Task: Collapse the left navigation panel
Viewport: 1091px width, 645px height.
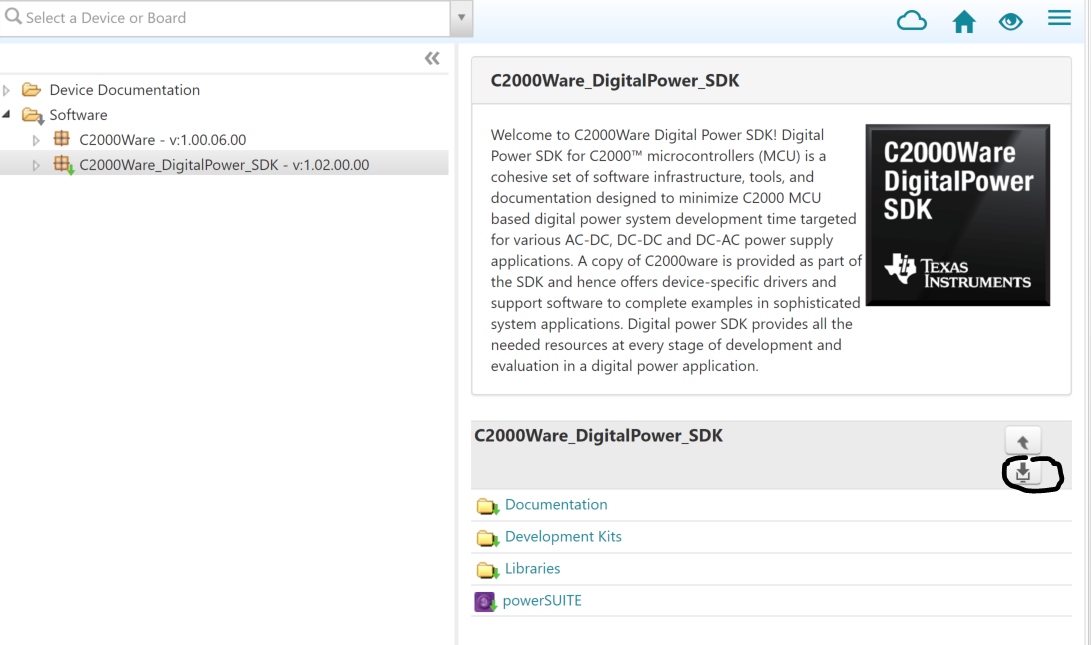Action: [432, 58]
